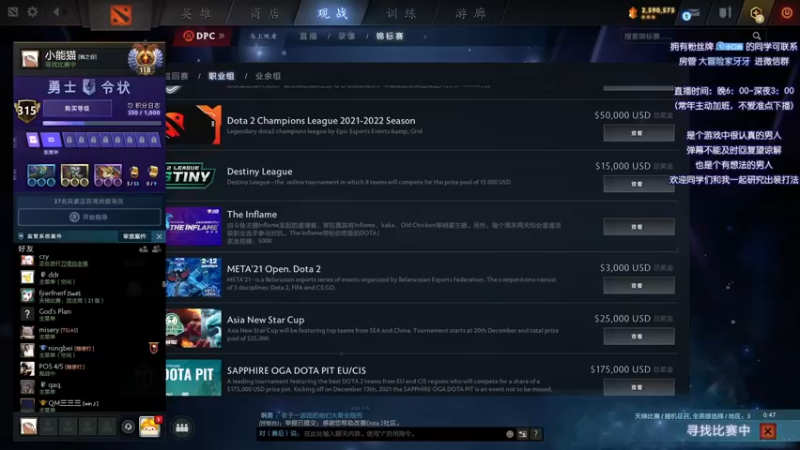Open the 积分日志 points log link

coord(144,105)
